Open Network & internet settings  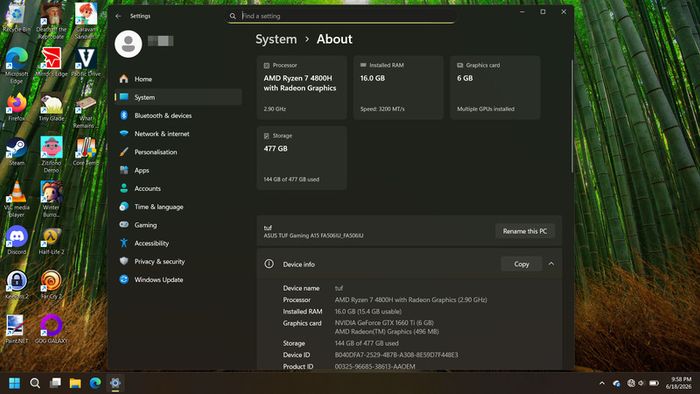click(178, 134)
